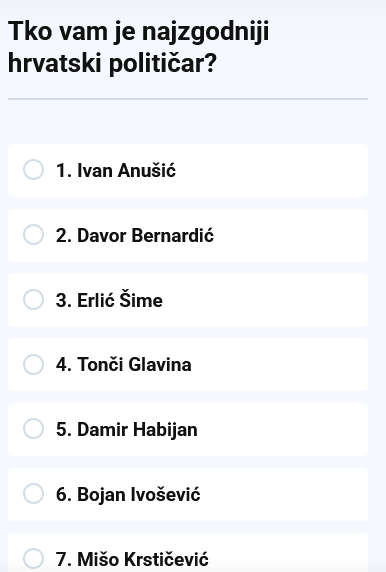
Task: Tap the "3. Erlić Šime" answer label
Action: point(109,300)
